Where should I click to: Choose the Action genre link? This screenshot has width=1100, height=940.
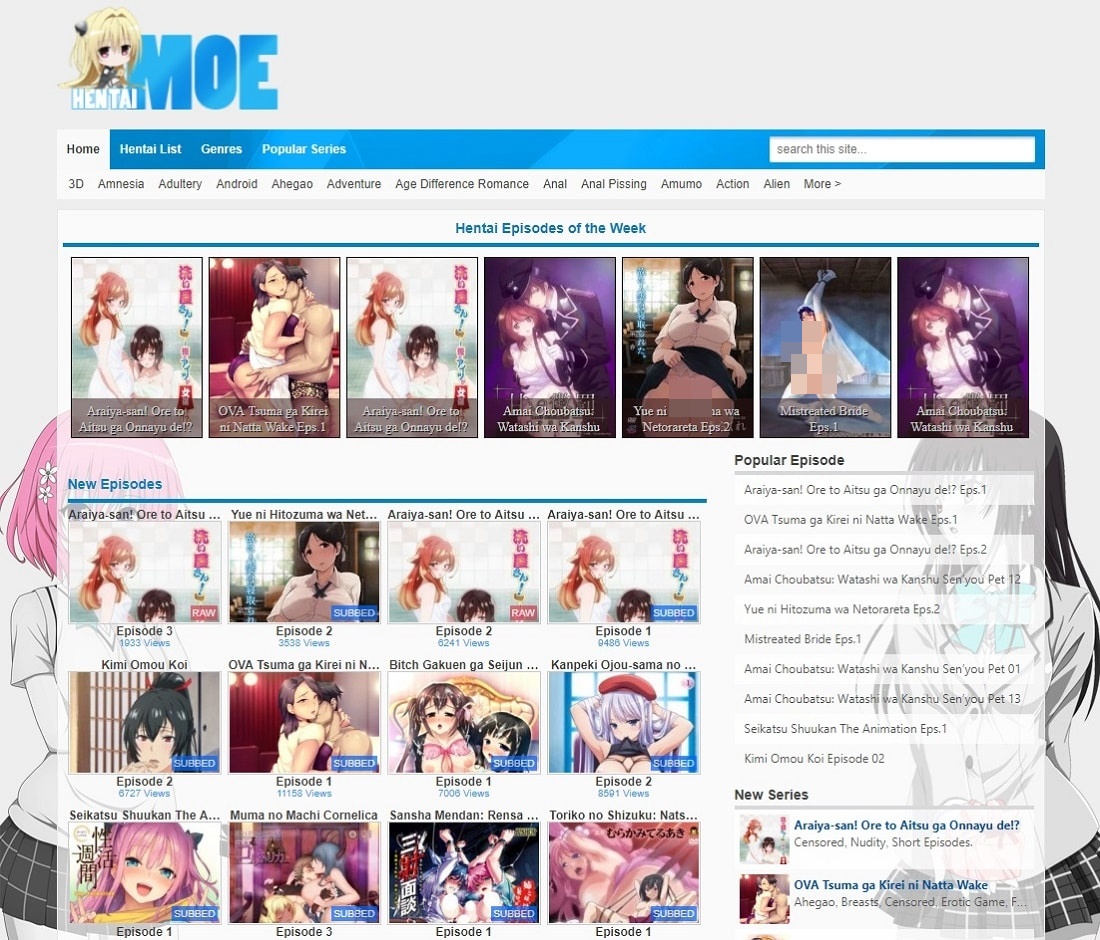tap(732, 184)
